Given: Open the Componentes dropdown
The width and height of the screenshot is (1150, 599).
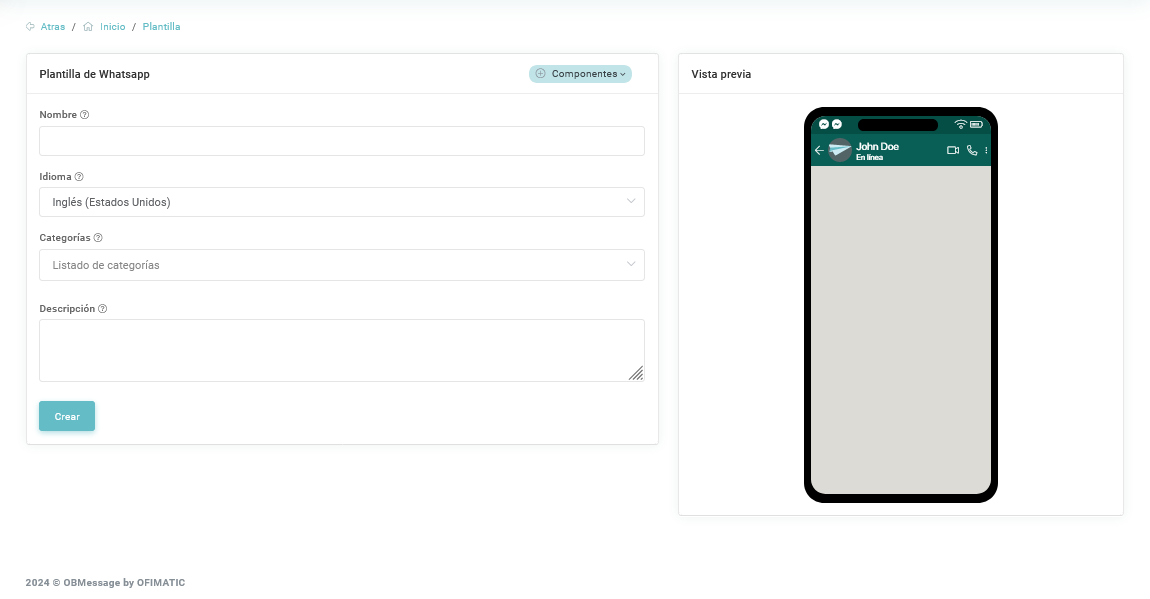Looking at the screenshot, I should (580, 74).
